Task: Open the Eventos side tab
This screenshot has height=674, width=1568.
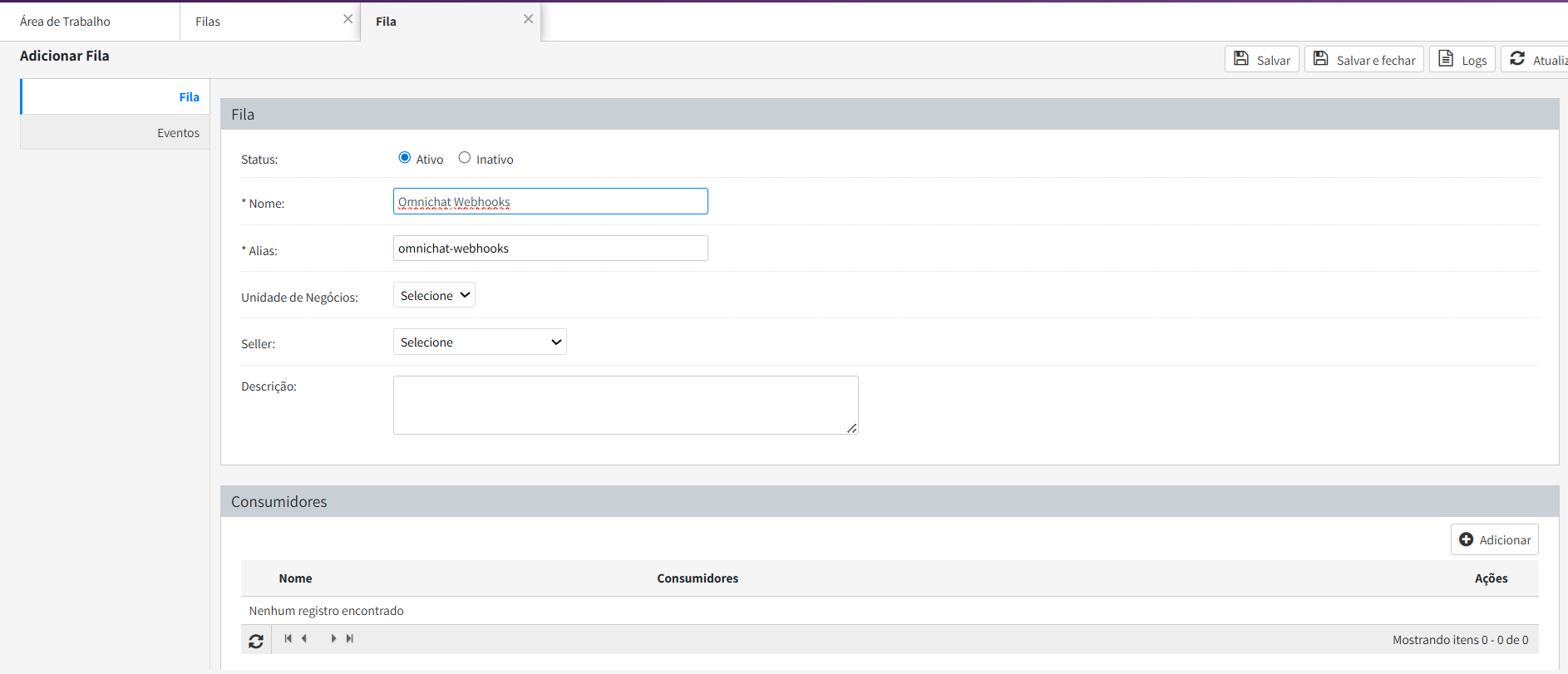Action: tap(178, 133)
